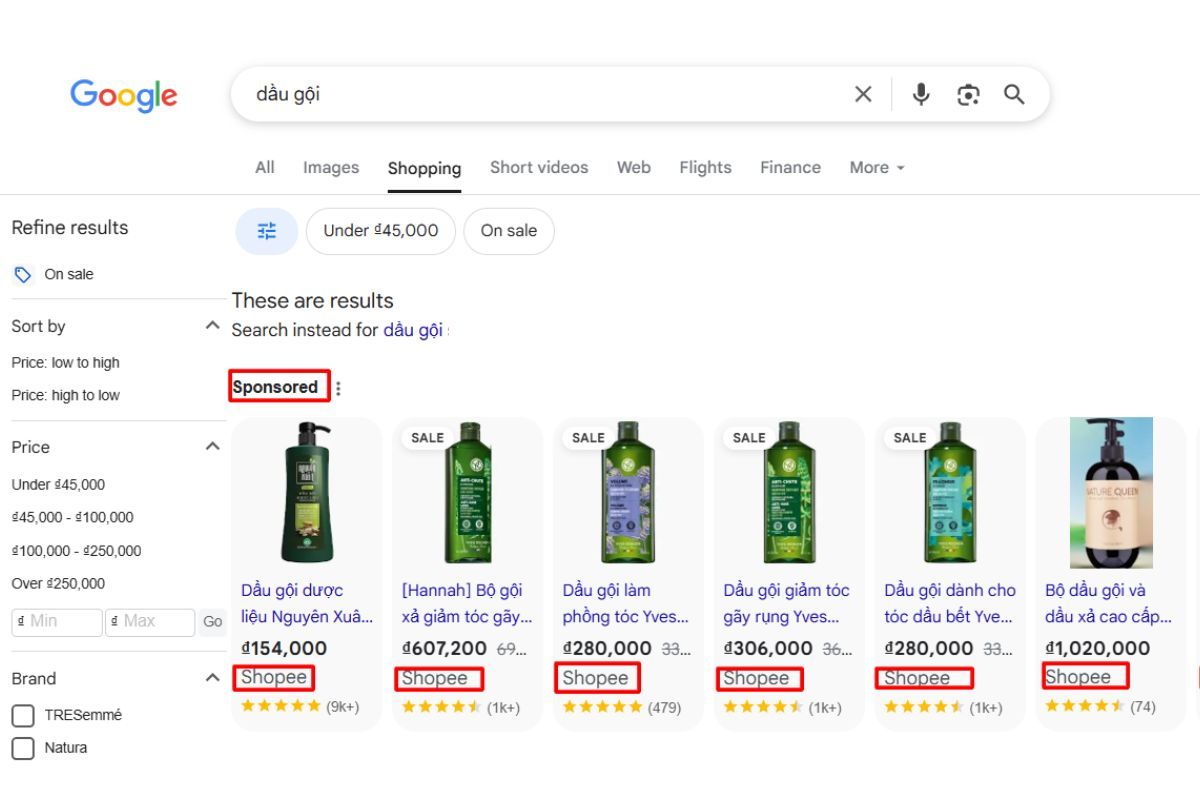This screenshot has width=1200, height=800.
Task: Open the three-dot menu beside Sponsored
Action: pos(338,388)
